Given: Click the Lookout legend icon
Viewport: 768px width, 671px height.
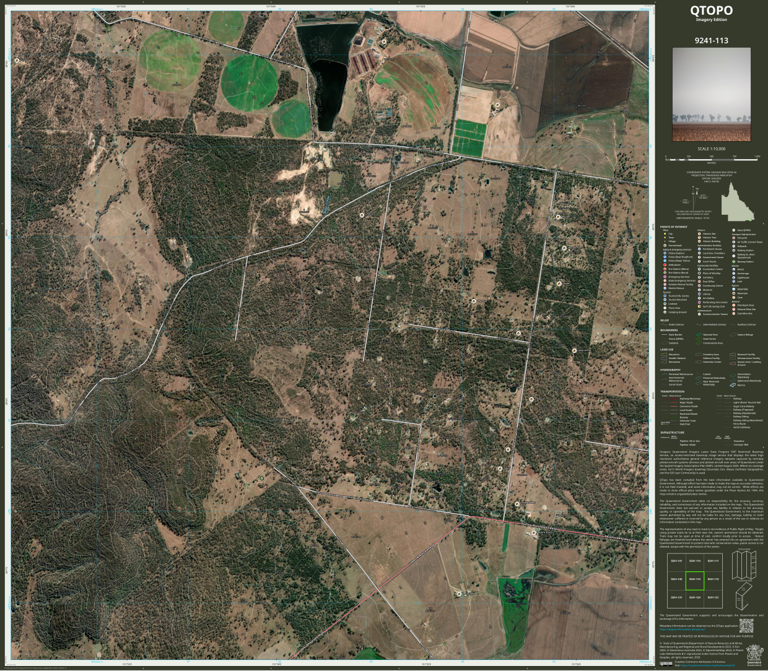Looking at the screenshot, I should pyautogui.click(x=665, y=304).
